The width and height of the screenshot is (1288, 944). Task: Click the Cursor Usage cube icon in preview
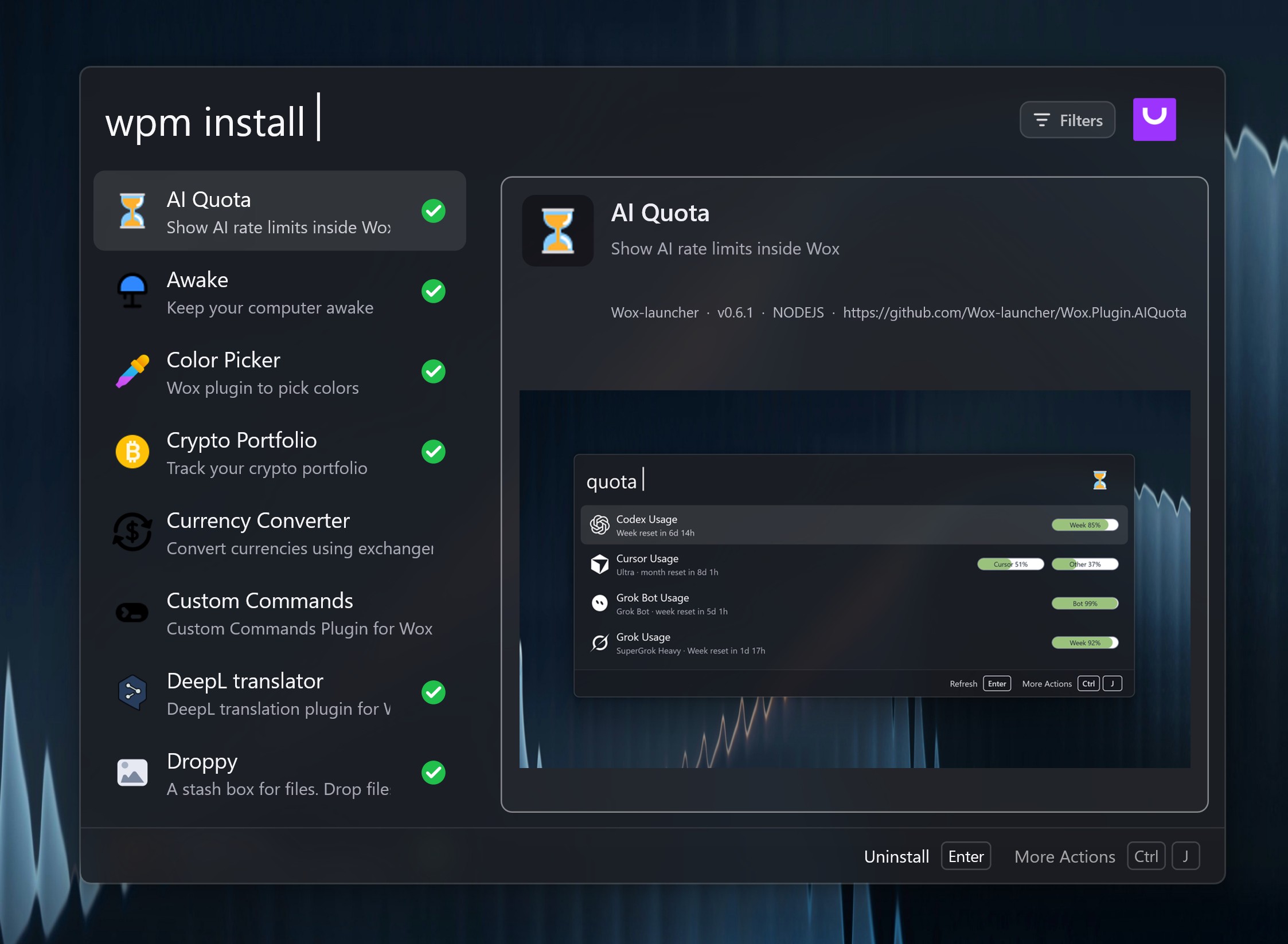point(600,564)
